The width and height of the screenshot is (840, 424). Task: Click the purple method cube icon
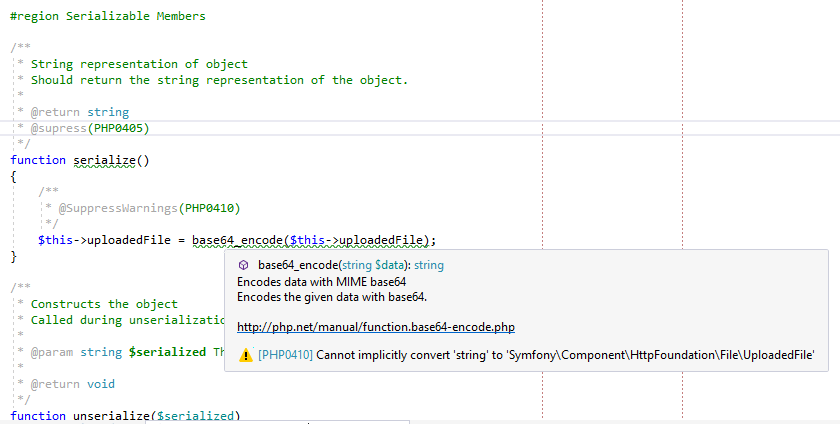pos(245,266)
